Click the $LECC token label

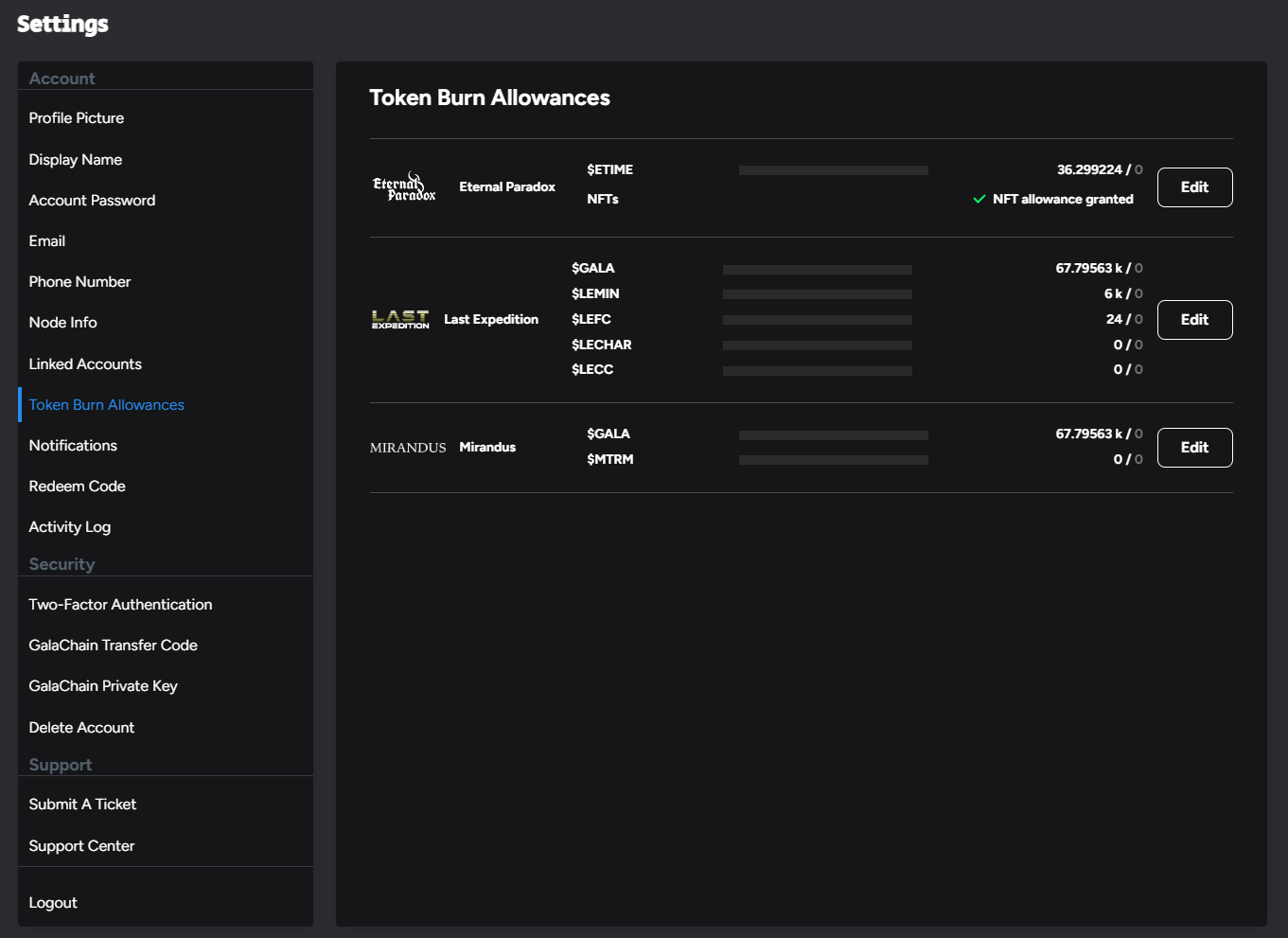pos(592,369)
